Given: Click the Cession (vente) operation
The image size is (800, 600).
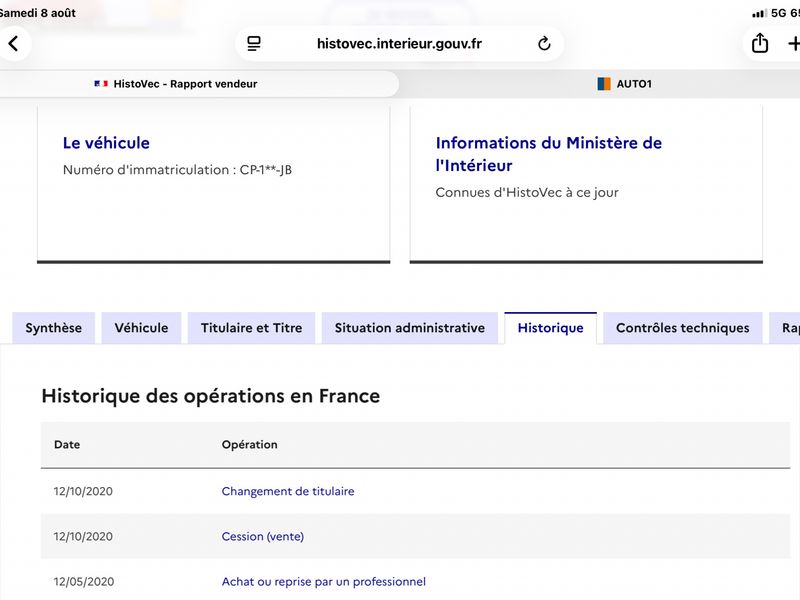Looking at the screenshot, I should tap(263, 536).
